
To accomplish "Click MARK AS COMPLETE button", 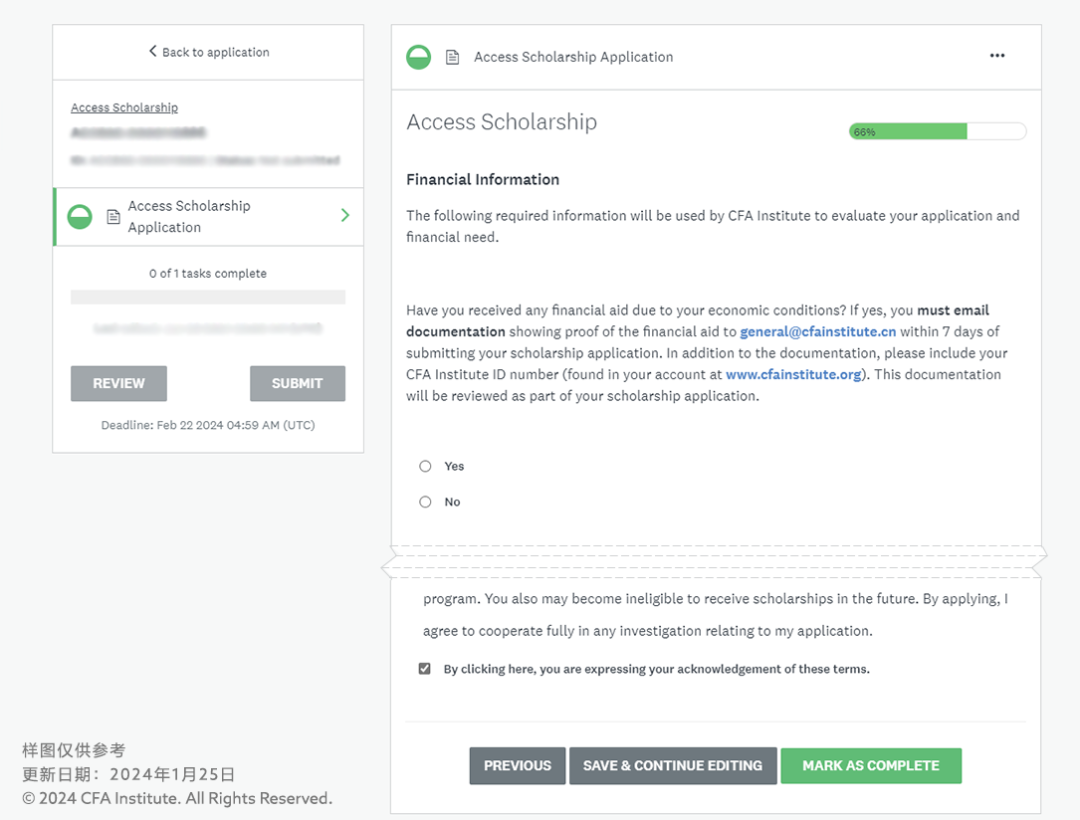I will pyautogui.click(x=870, y=766).
